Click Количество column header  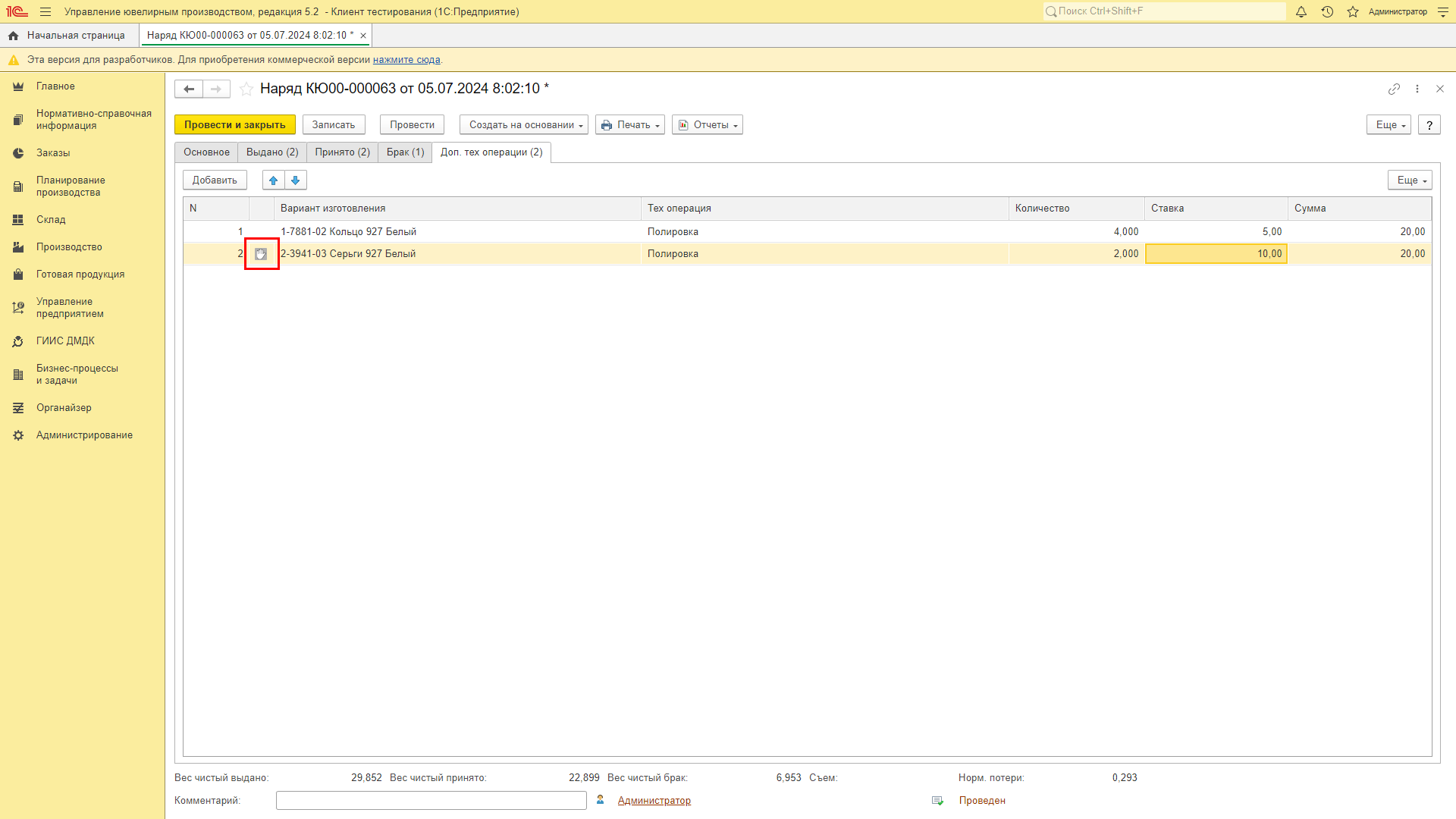tap(1077, 209)
